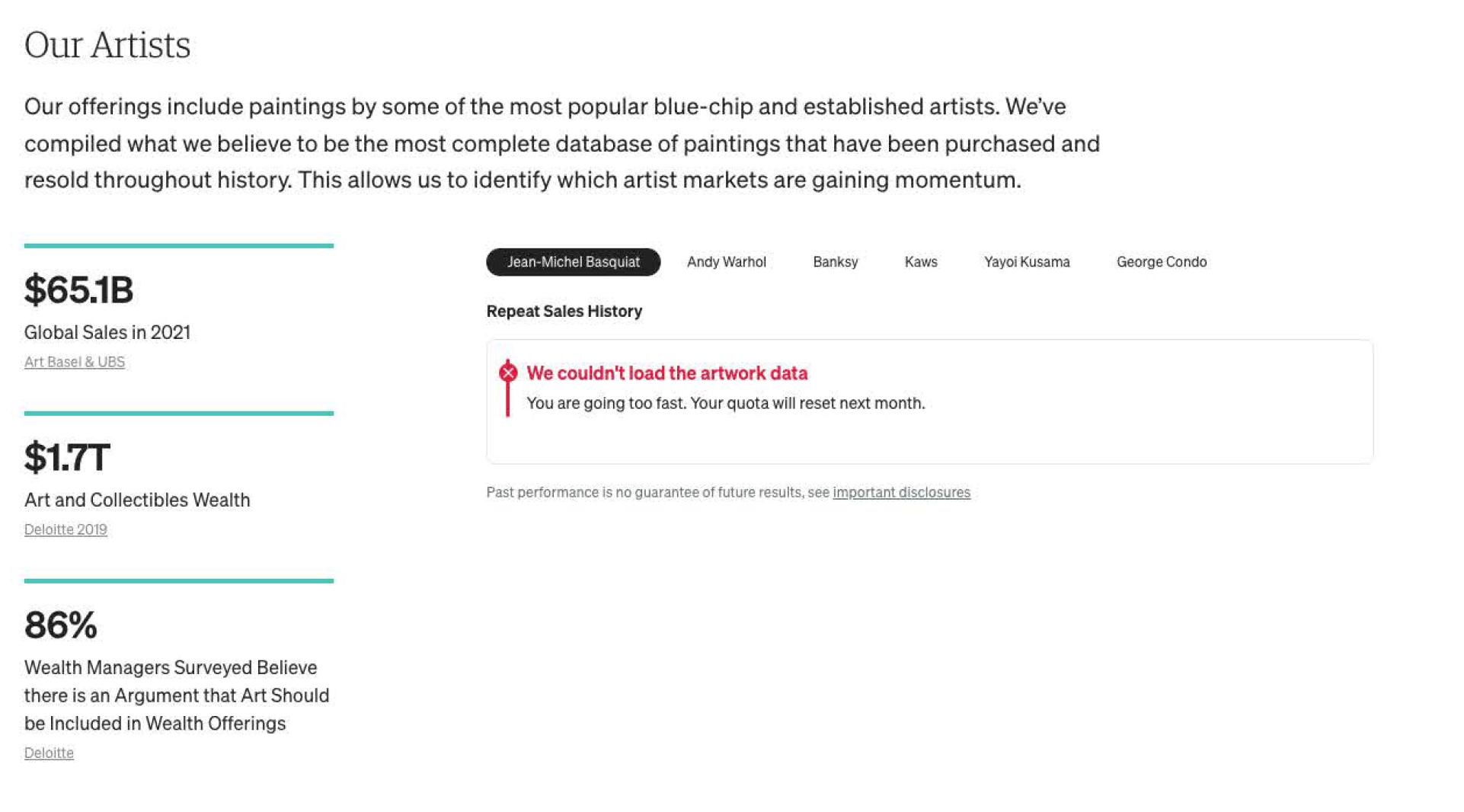
Task: Switch to the Andy Warhol tab
Action: click(726, 262)
